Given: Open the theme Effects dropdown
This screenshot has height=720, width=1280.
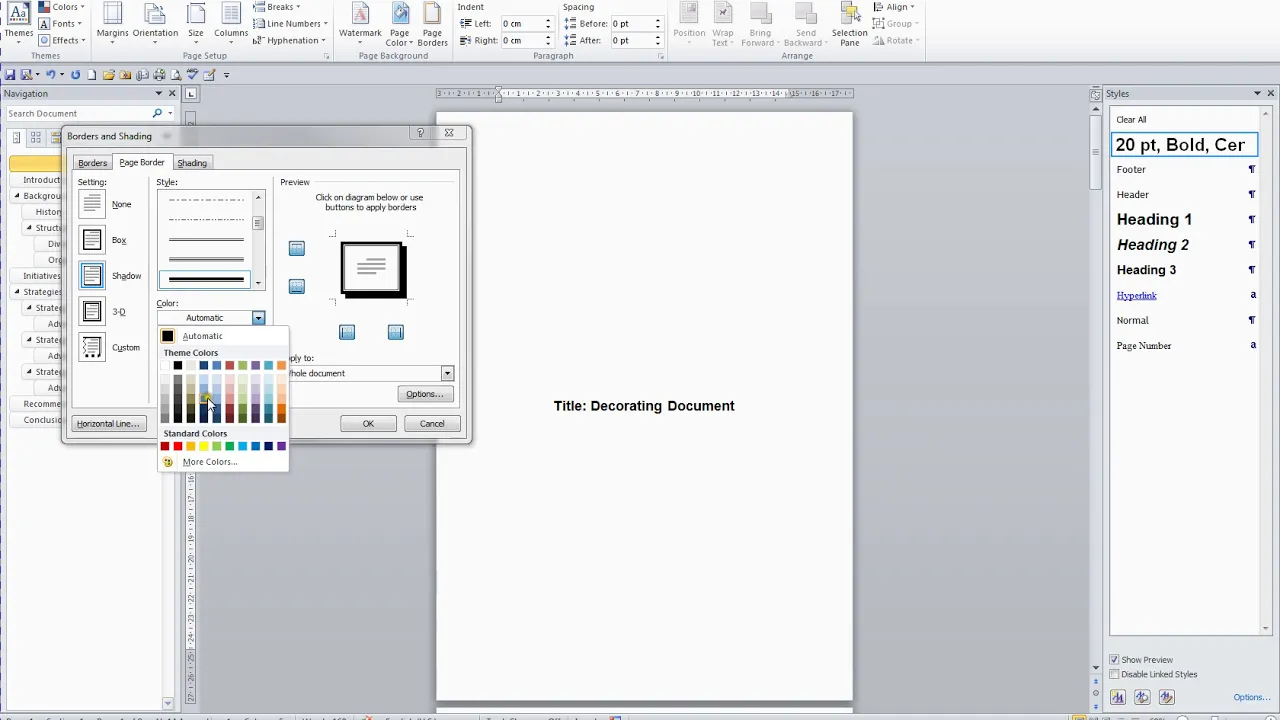Looking at the screenshot, I should click(62, 40).
